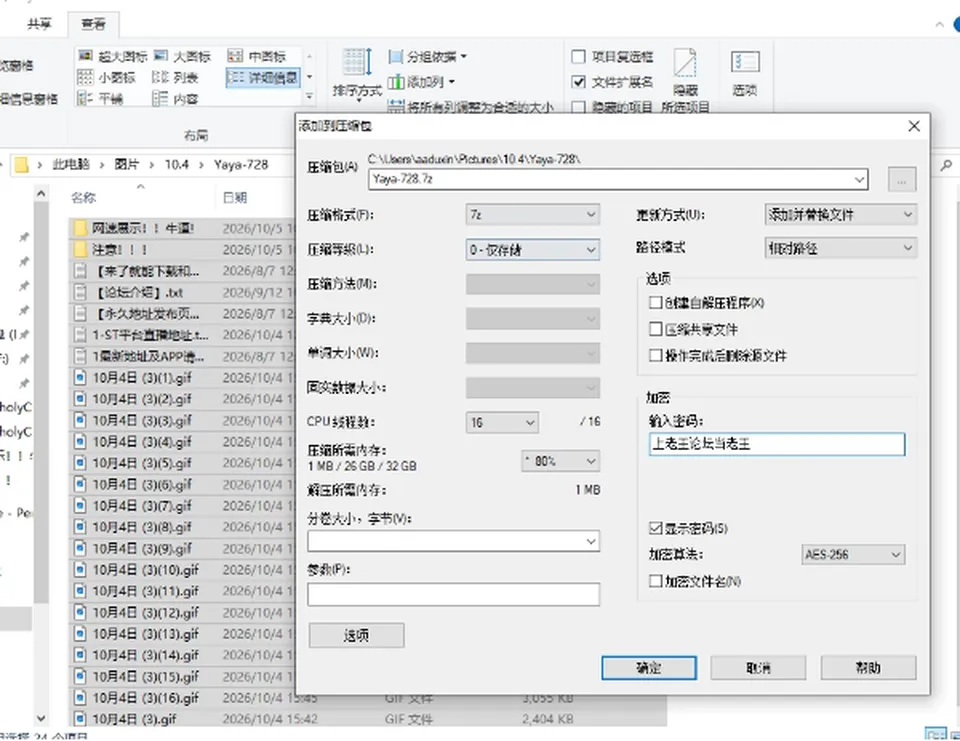Click the 将所有列调整为合适的大小 command
960x741 pixels.
click(x=471, y=107)
